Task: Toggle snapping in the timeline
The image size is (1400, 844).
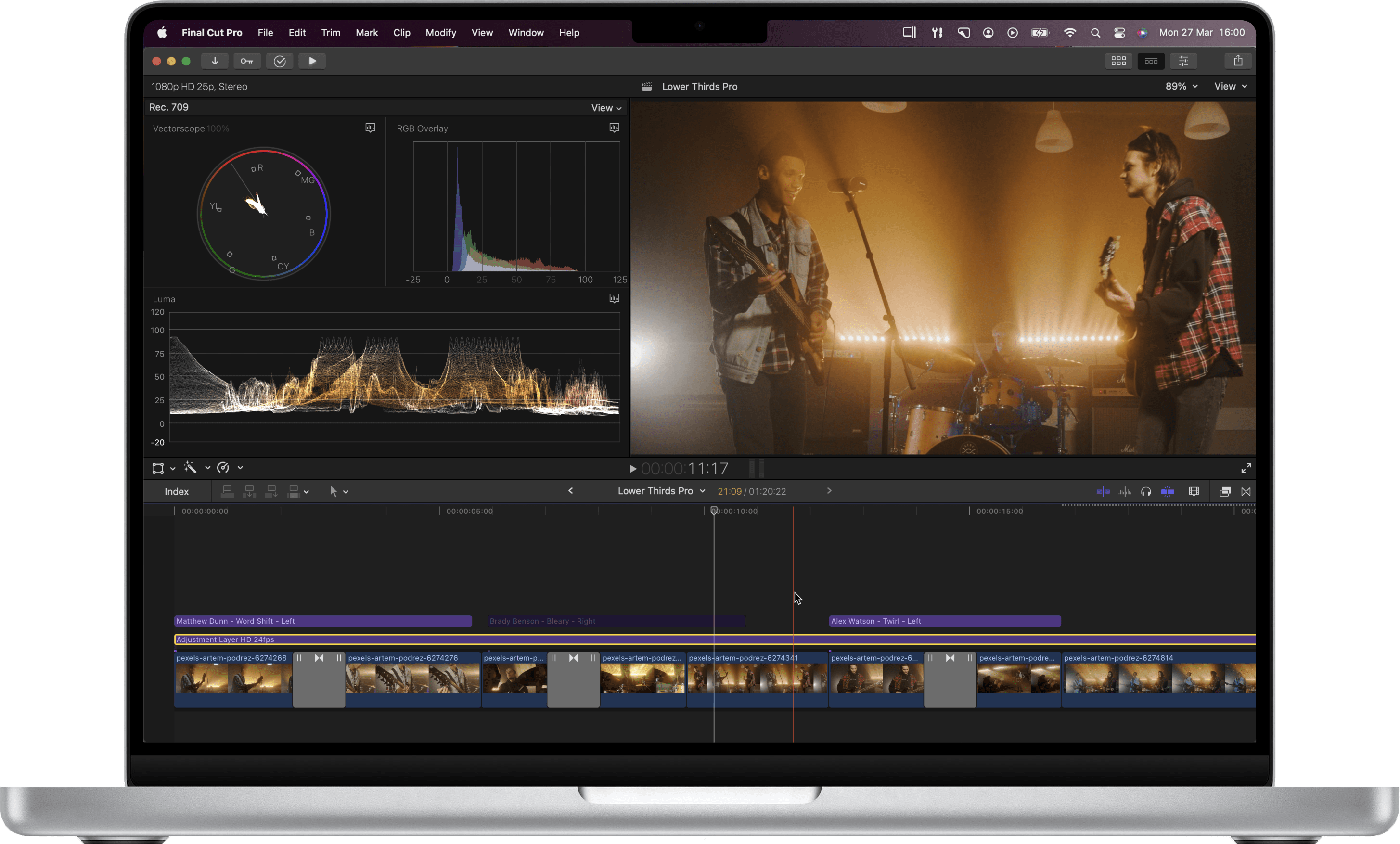Action: 1167,491
